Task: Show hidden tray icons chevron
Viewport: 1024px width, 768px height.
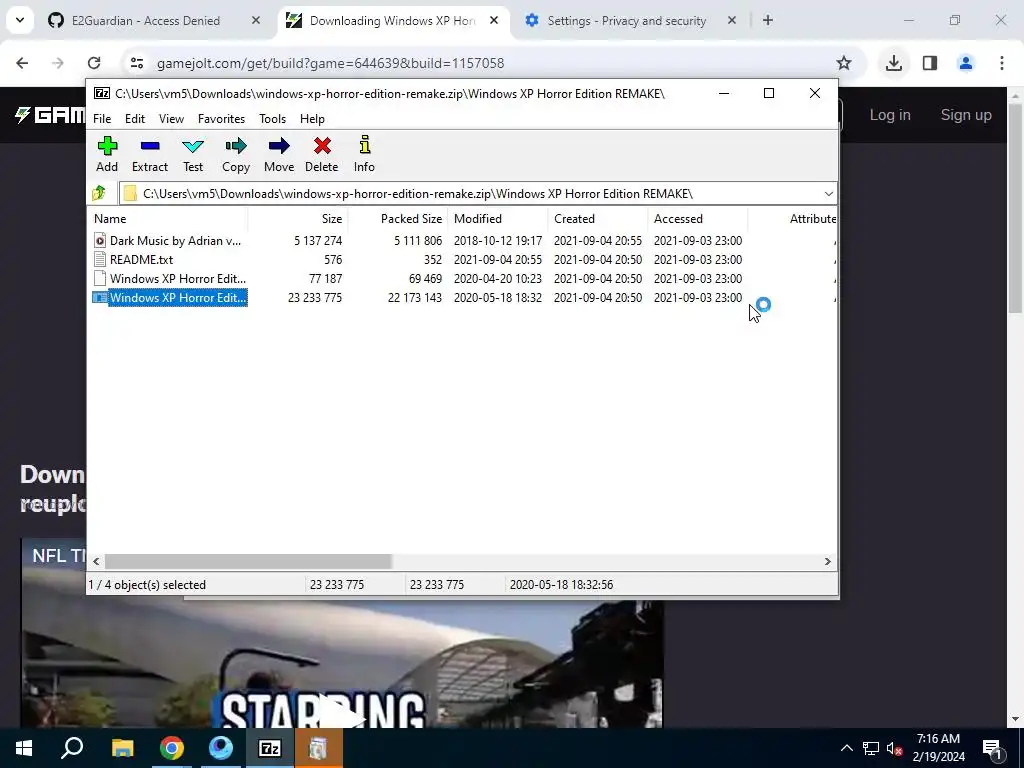Action: (x=846, y=748)
